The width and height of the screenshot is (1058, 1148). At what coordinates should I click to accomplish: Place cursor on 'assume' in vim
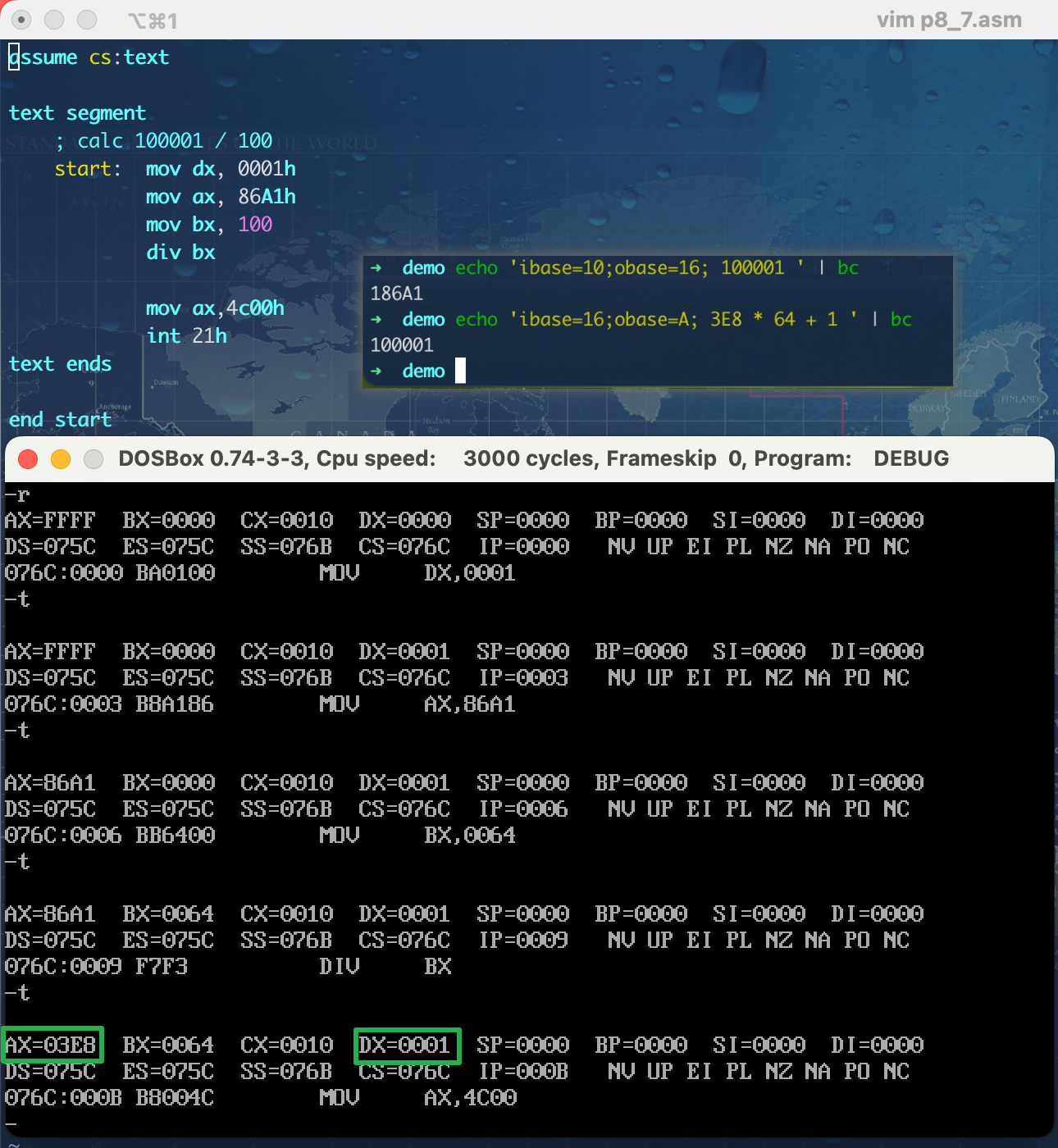[x=43, y=57]
